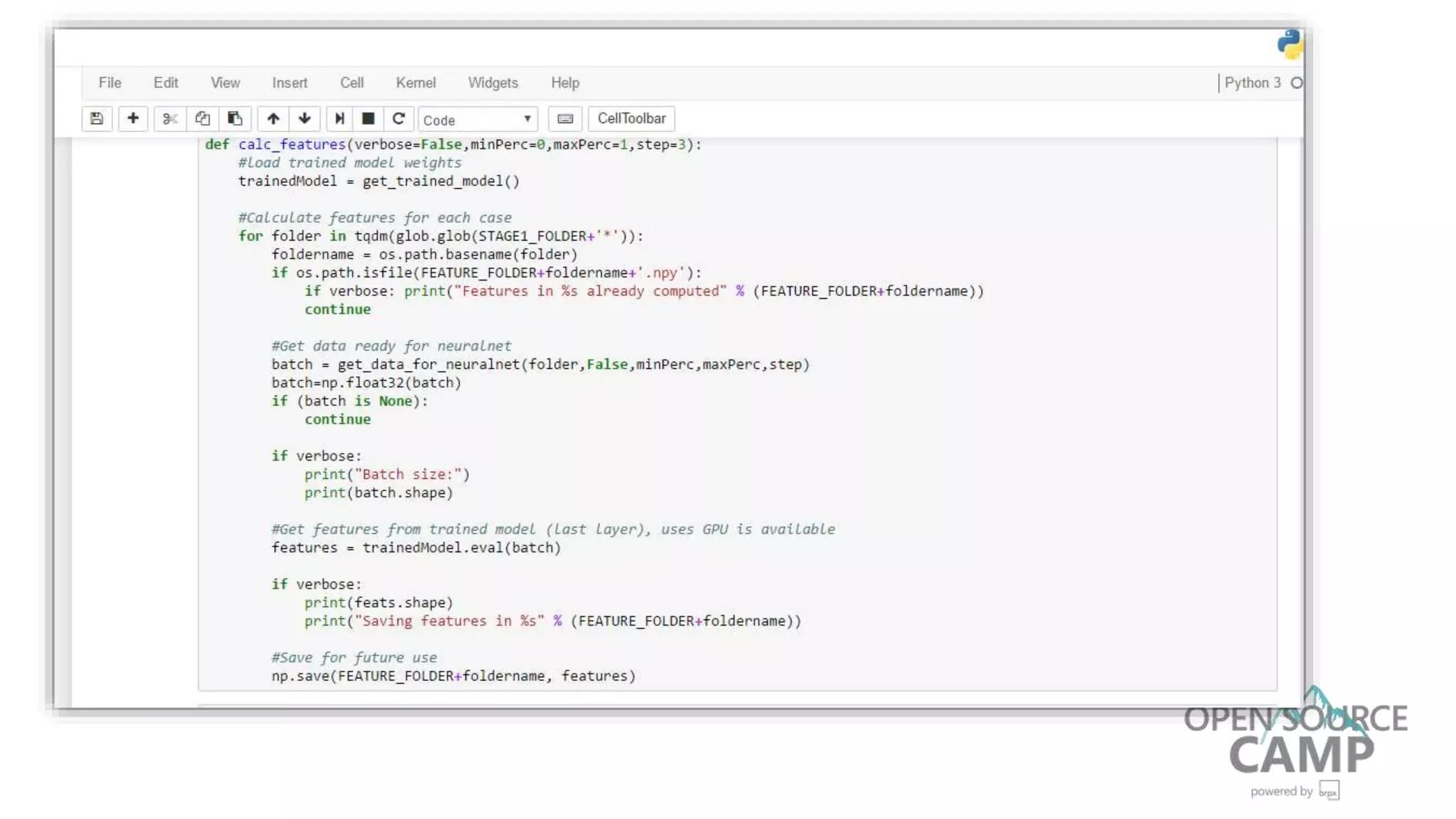Insert a new cell with plus icon

click(x=133, y=119)
